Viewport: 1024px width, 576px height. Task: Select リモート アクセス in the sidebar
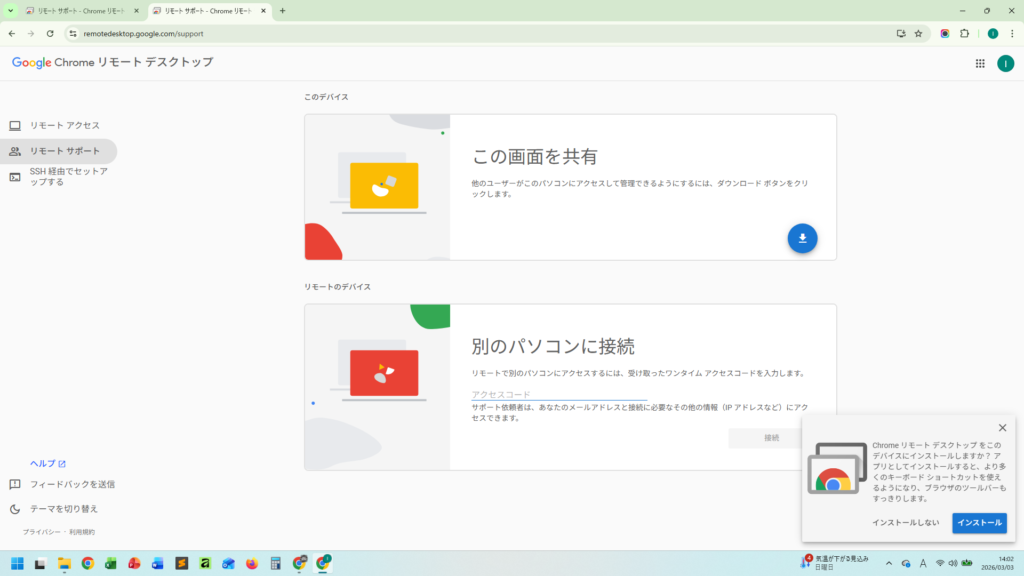(64, 125)
